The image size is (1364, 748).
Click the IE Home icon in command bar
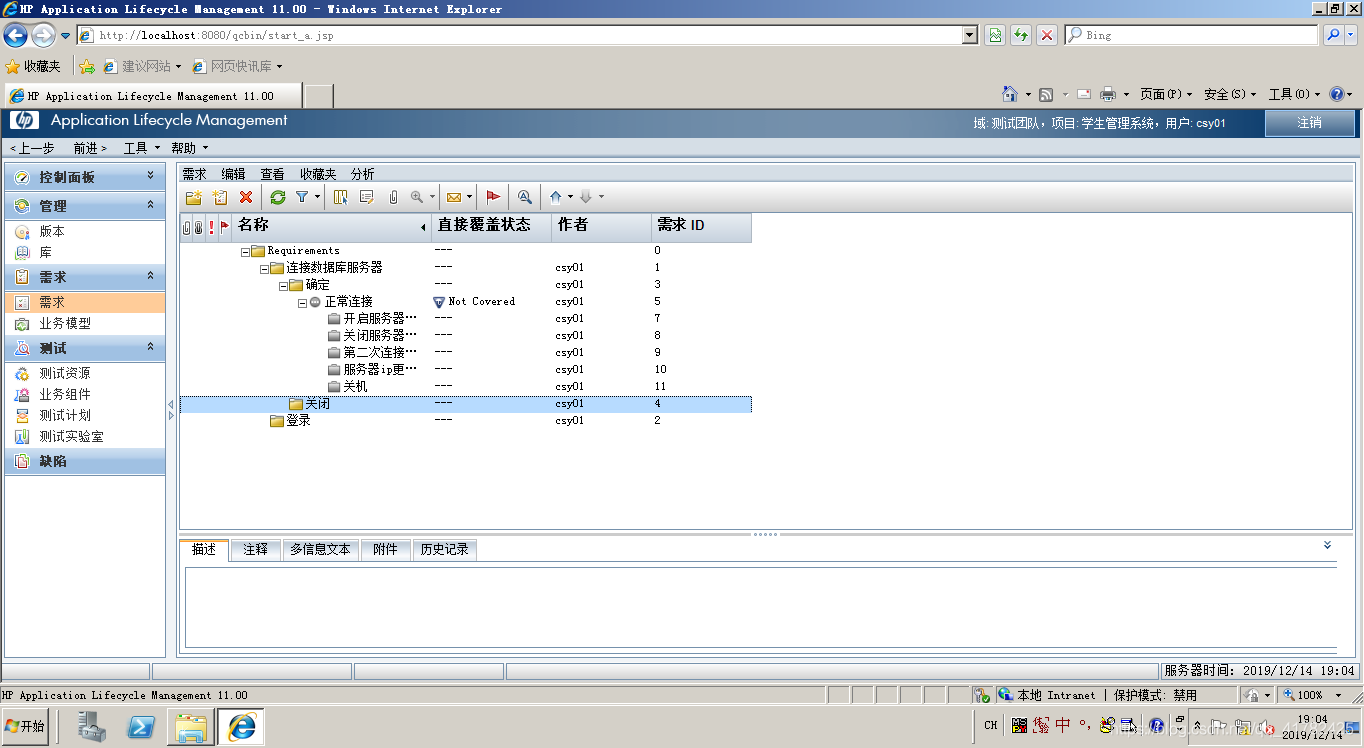(x=1010, y=94)
